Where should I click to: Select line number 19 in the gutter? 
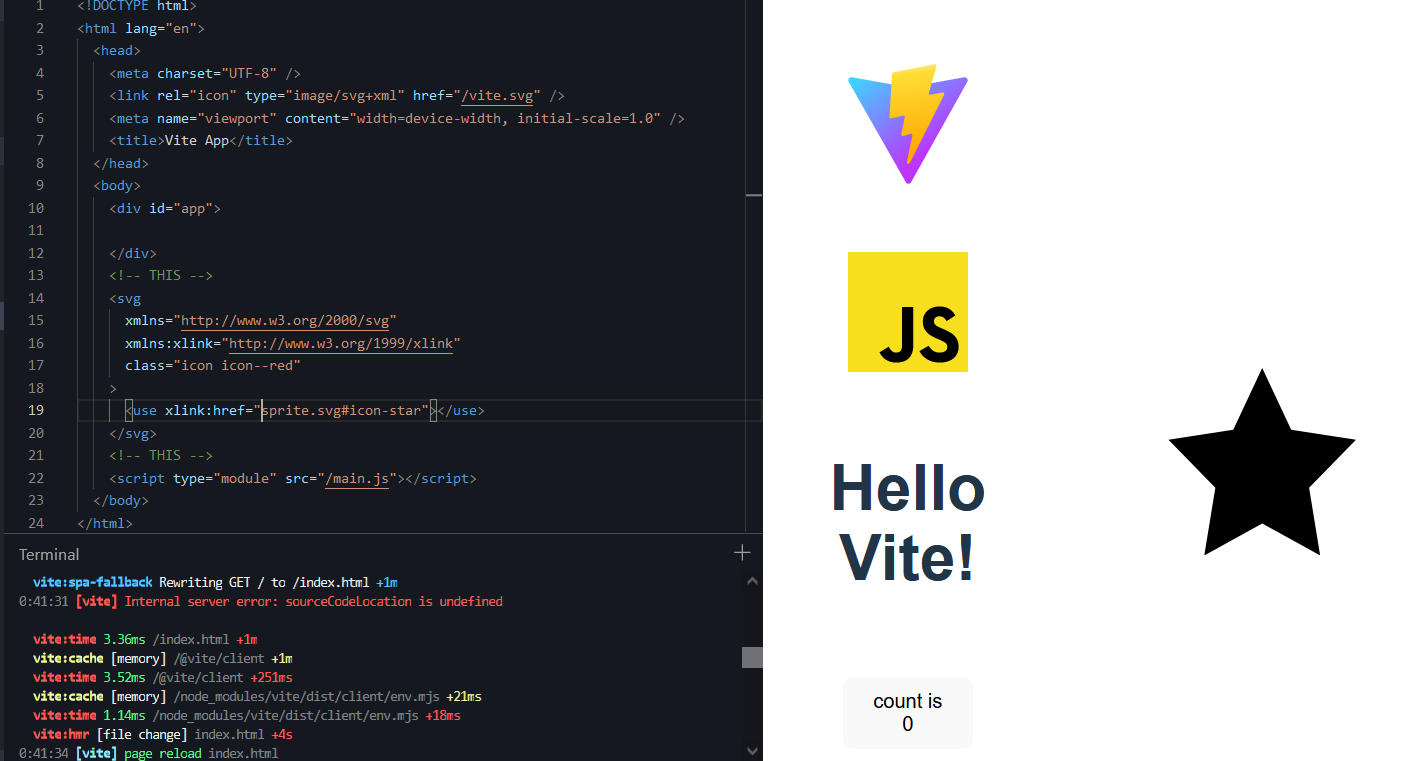[35, 410]
